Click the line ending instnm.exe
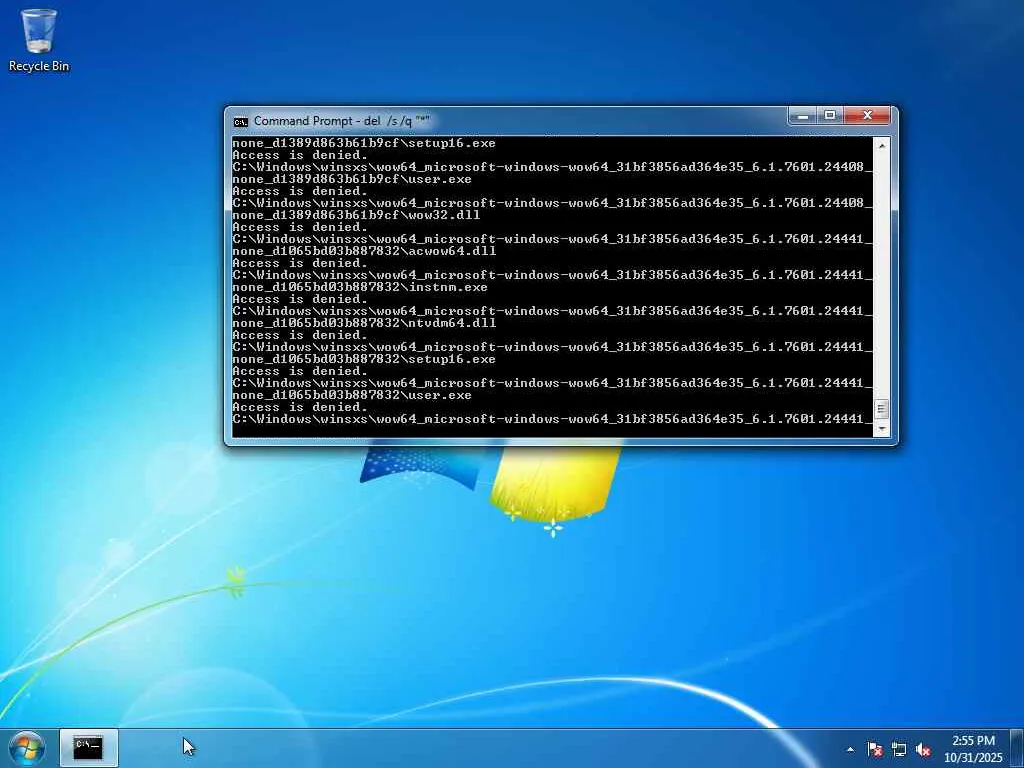1024x768 pixels. [x=360, y=287]
